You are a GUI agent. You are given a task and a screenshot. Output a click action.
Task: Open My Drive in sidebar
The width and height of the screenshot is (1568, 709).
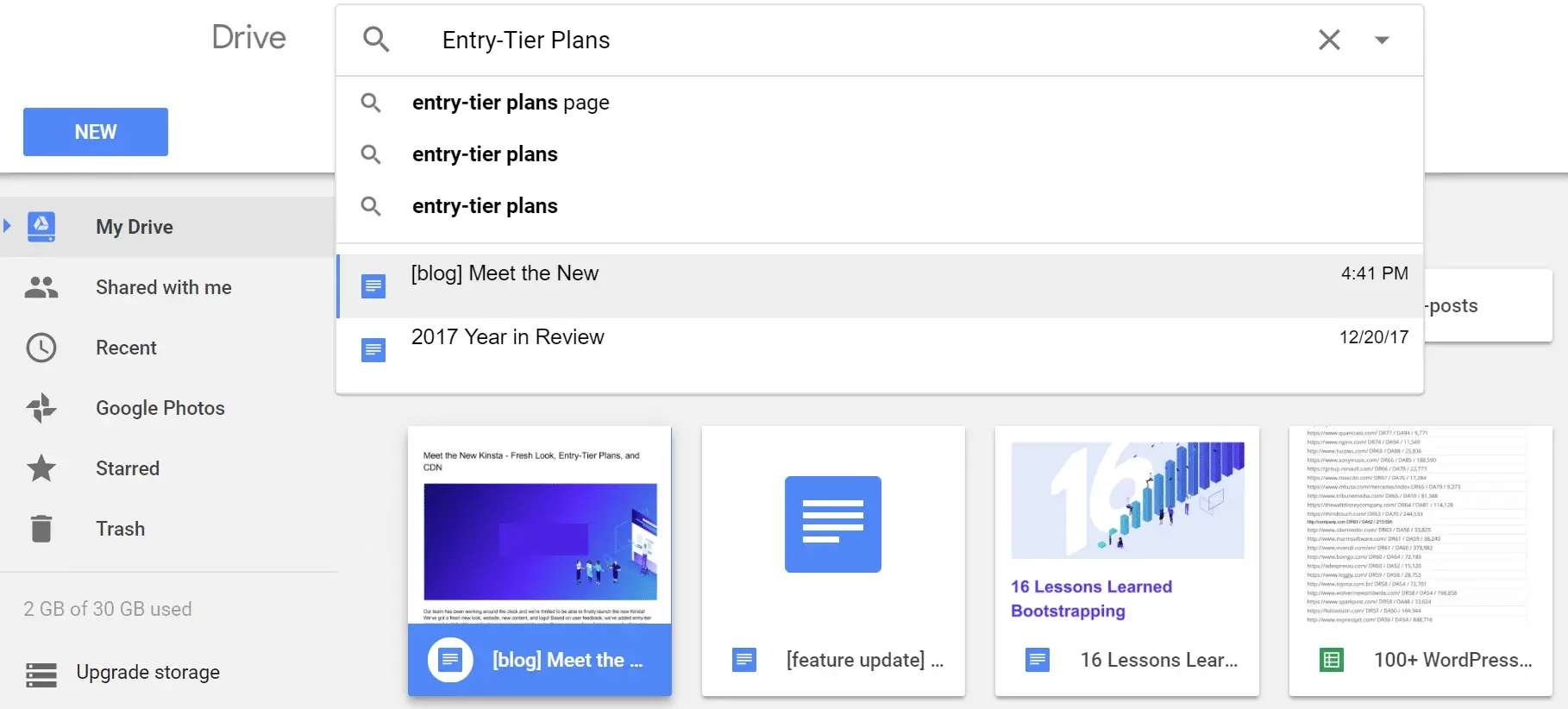(x=134, y=227)
